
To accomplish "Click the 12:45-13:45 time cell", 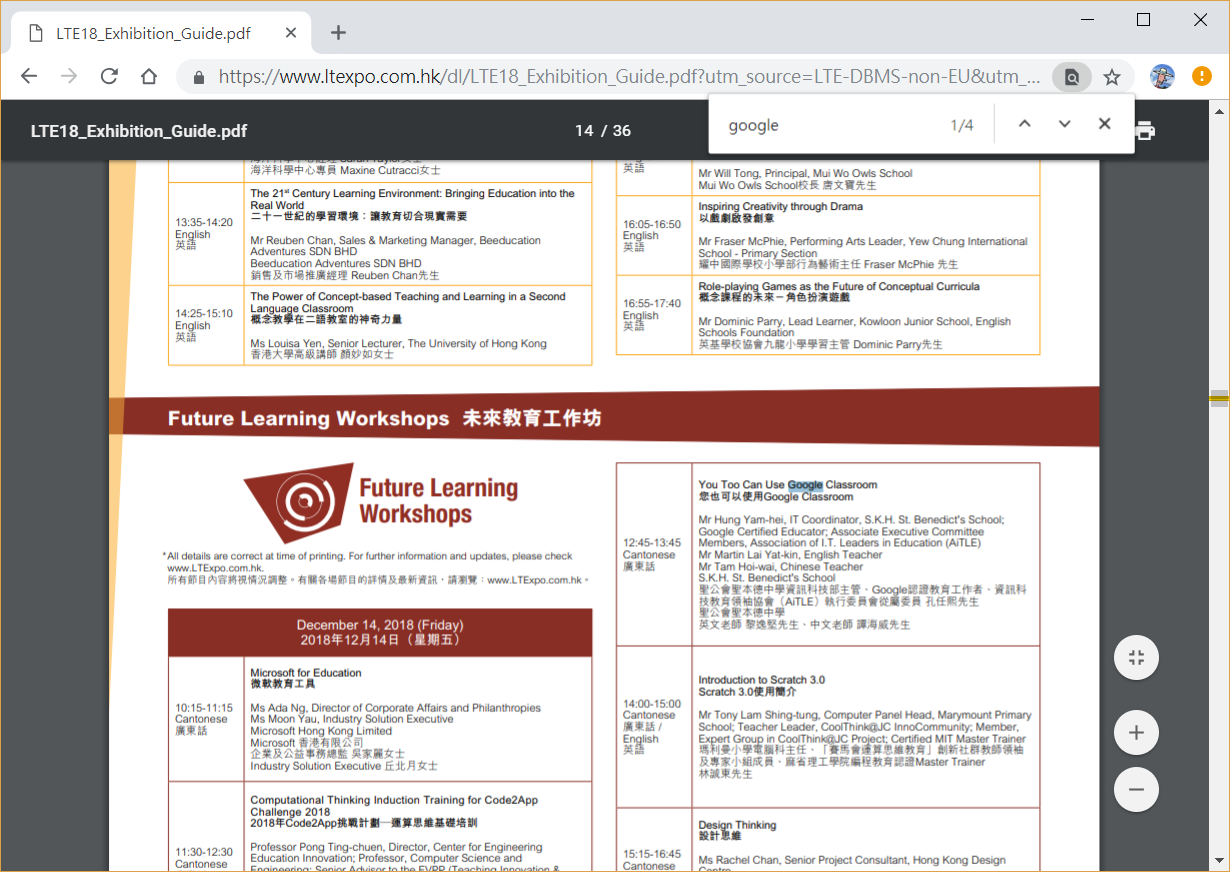I will point(652,555).
